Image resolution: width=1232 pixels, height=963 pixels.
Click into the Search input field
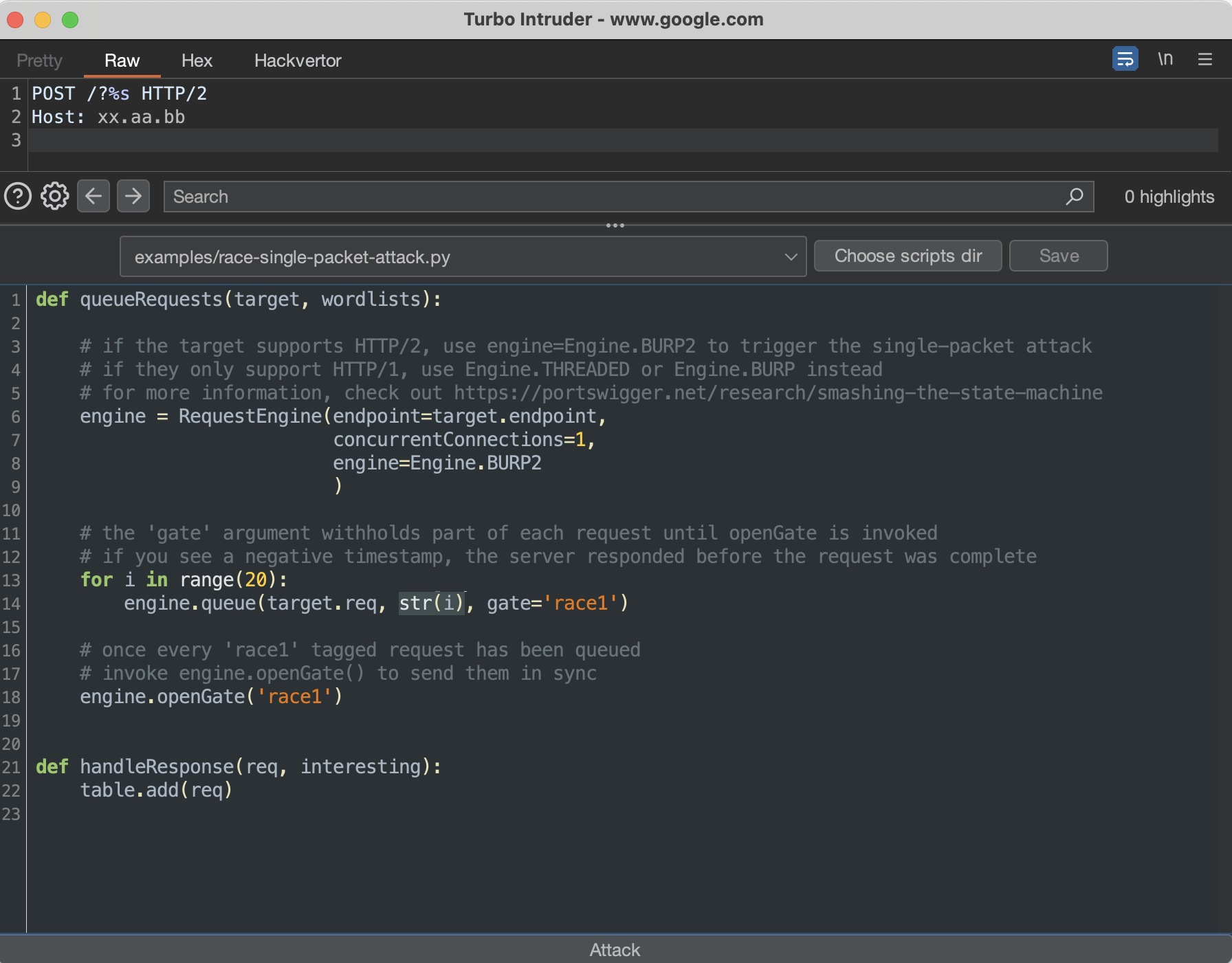coord(612,197)
